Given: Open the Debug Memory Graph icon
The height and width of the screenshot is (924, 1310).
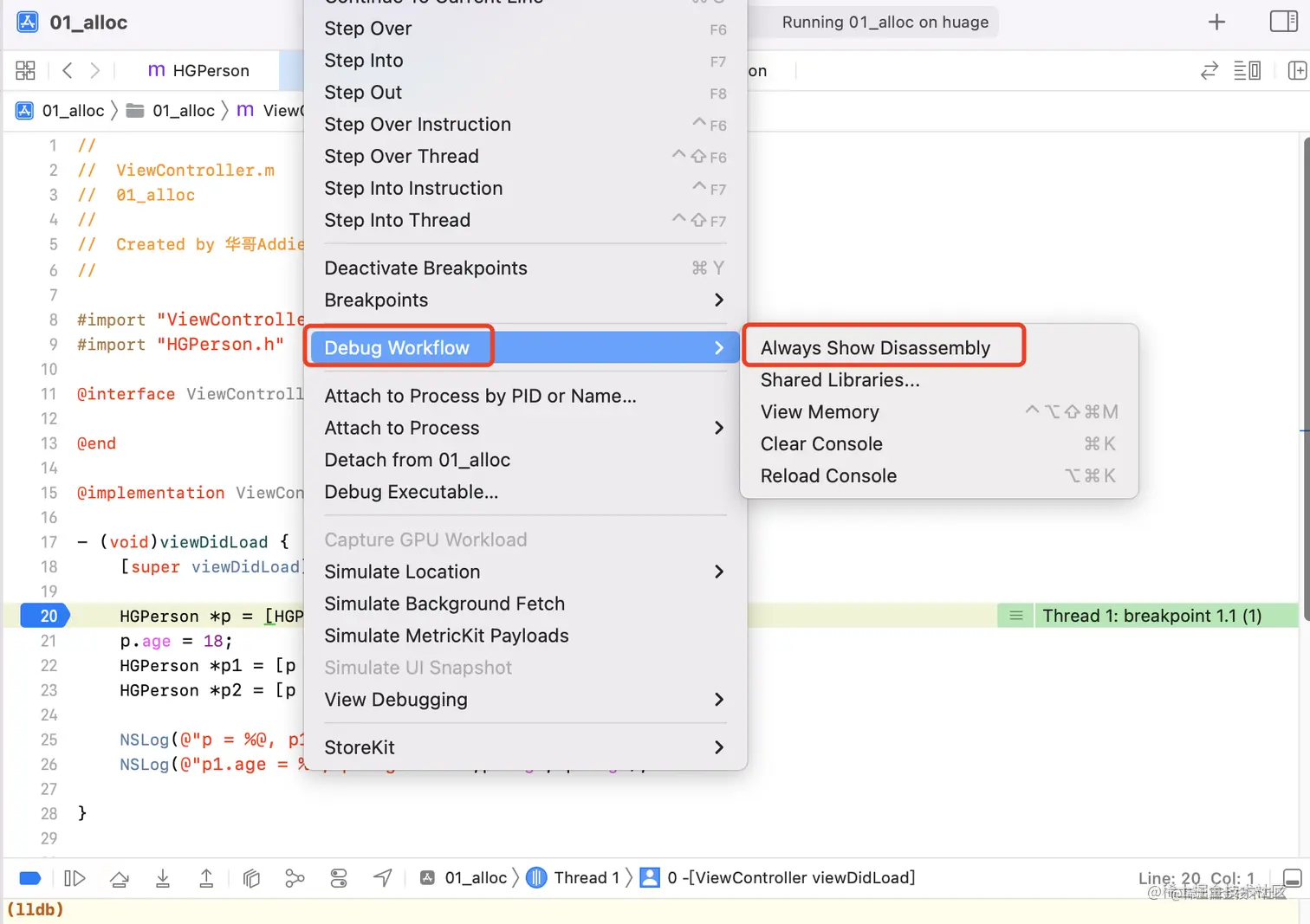Looking at the screenshot, I should [295, 878].
